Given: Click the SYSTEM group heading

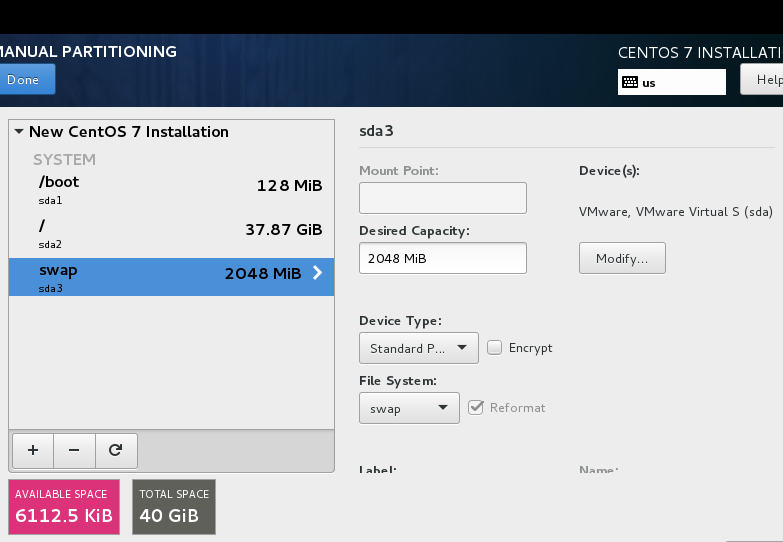Looking at the screenshot, I should pyautogui.click(x=64, y=160).
